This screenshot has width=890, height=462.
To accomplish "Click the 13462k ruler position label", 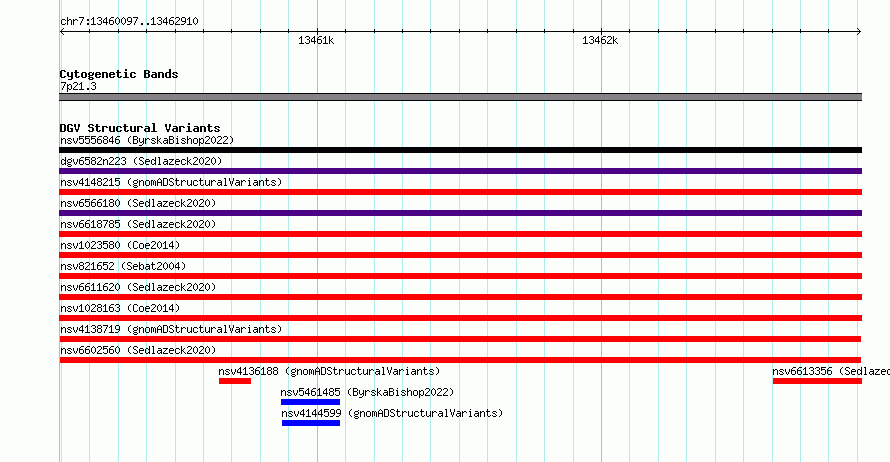I will [x=600, y=40].
